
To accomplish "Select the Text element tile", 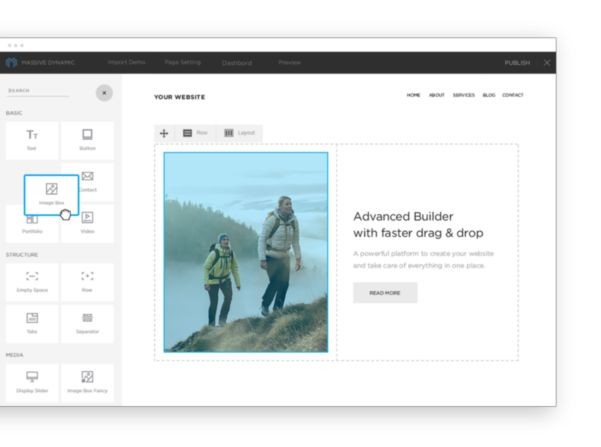I will [x=32, y=140].
